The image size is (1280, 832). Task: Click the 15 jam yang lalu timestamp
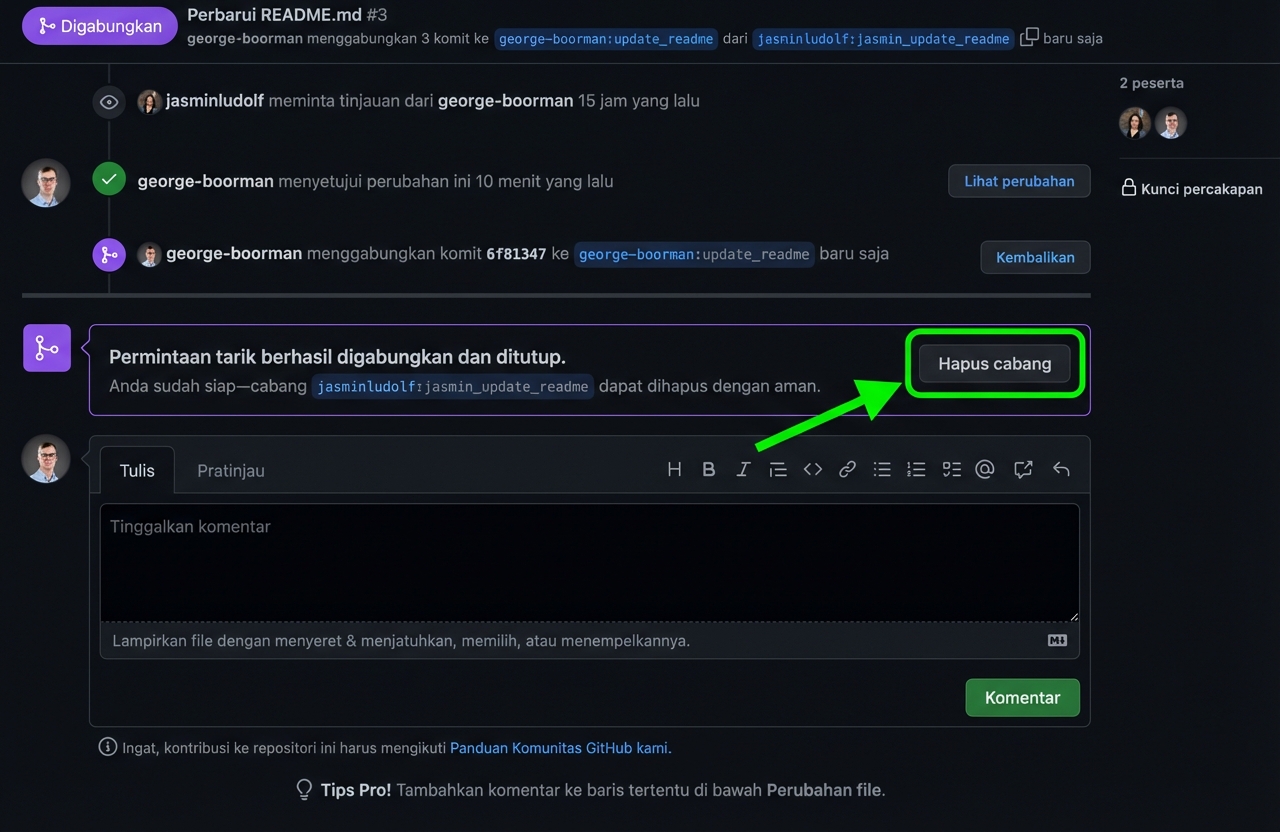638,101
